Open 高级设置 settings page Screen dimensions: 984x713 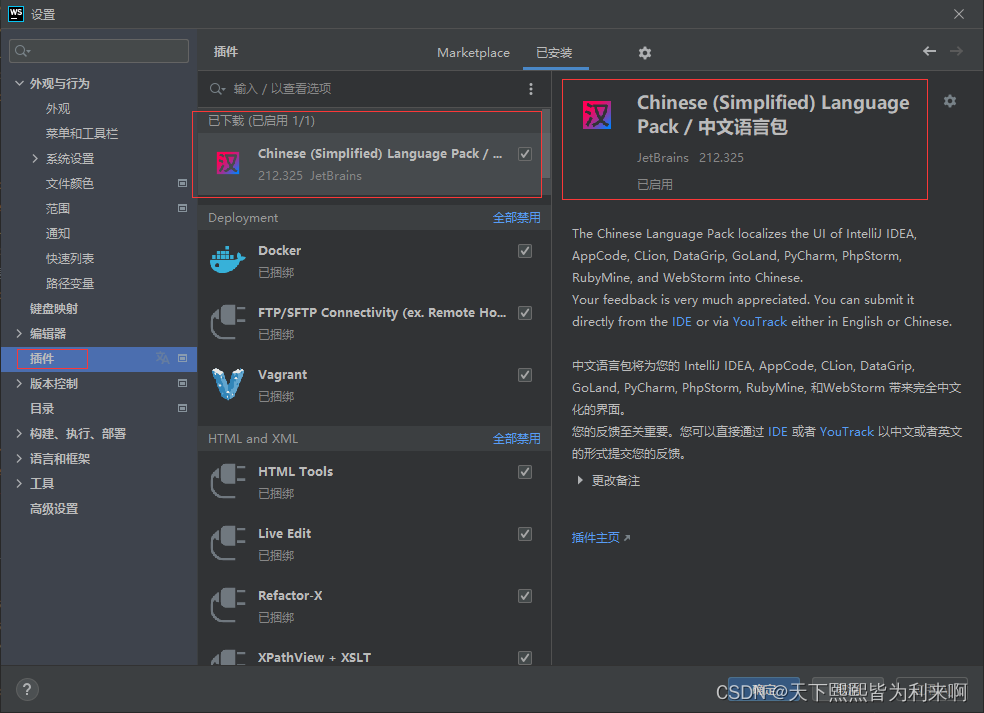(54, 508)
